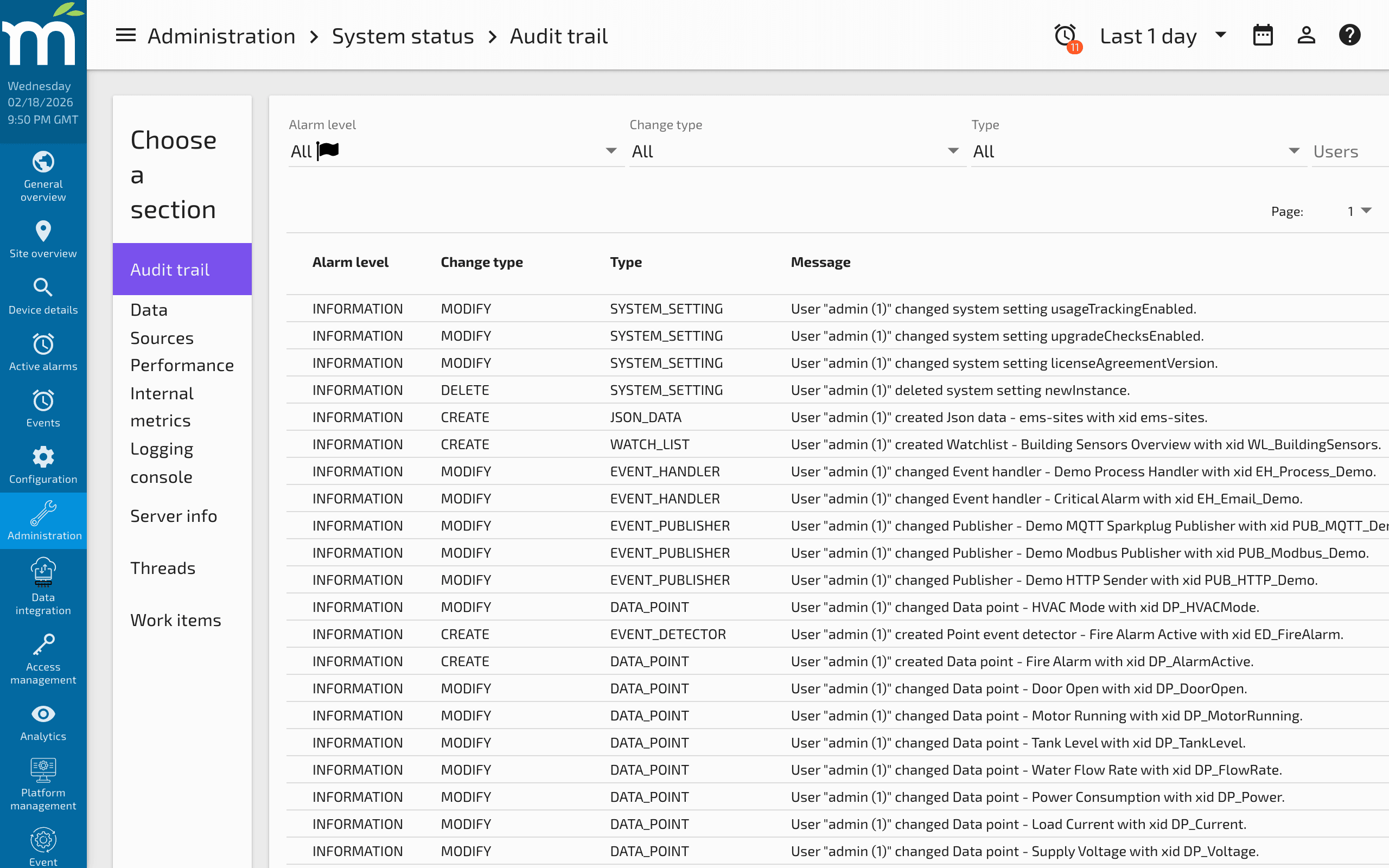The width and height of the screenshot is (1389, 868).
Task: Open the Last 1 day time range dropdown
Action: pyautogui.click(x=1162, y=36)
